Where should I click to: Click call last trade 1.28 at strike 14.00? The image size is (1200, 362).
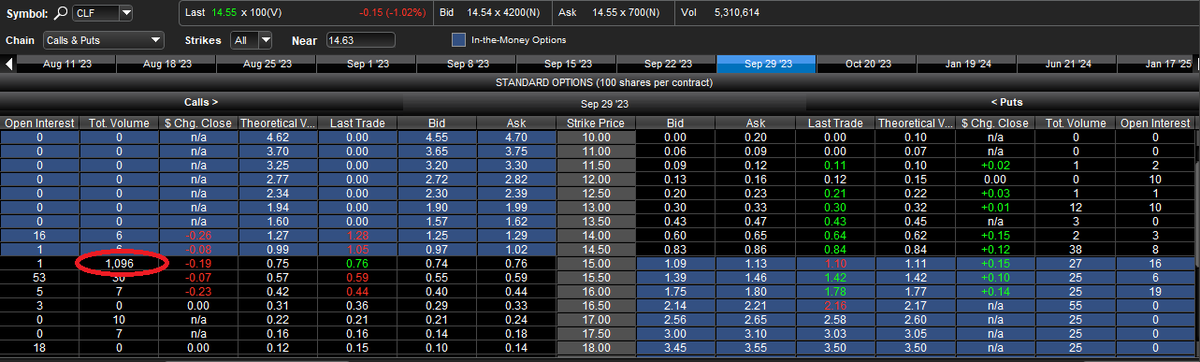click(x=357, y=235)
